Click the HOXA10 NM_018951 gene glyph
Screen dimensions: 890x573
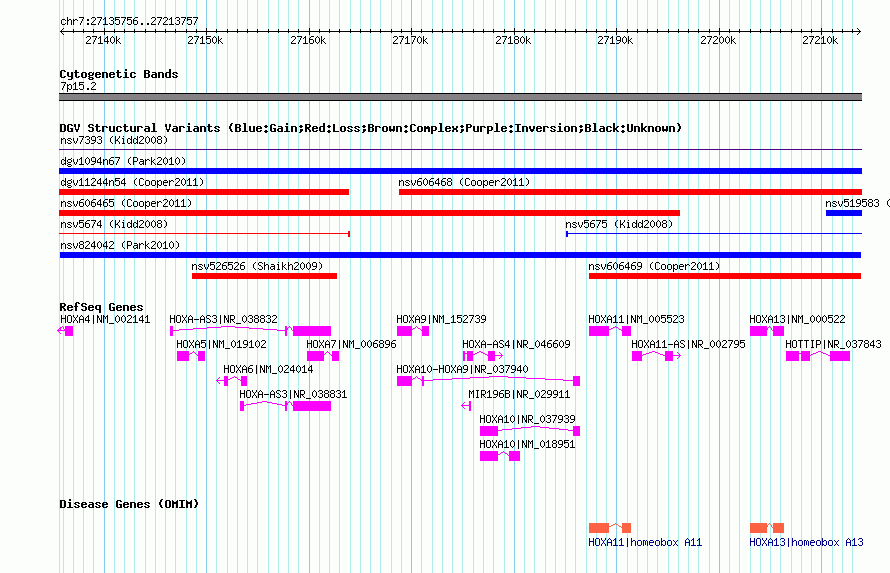(499, 456)
